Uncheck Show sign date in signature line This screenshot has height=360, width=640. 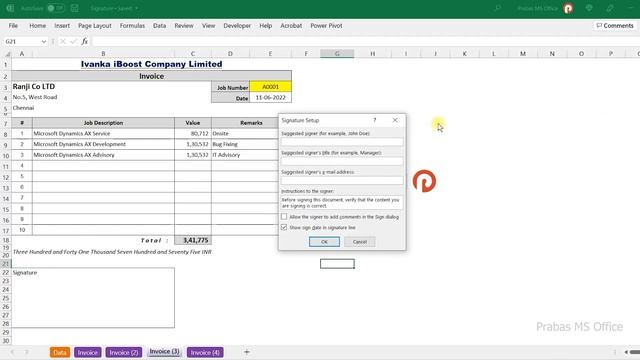coord(284,227)
